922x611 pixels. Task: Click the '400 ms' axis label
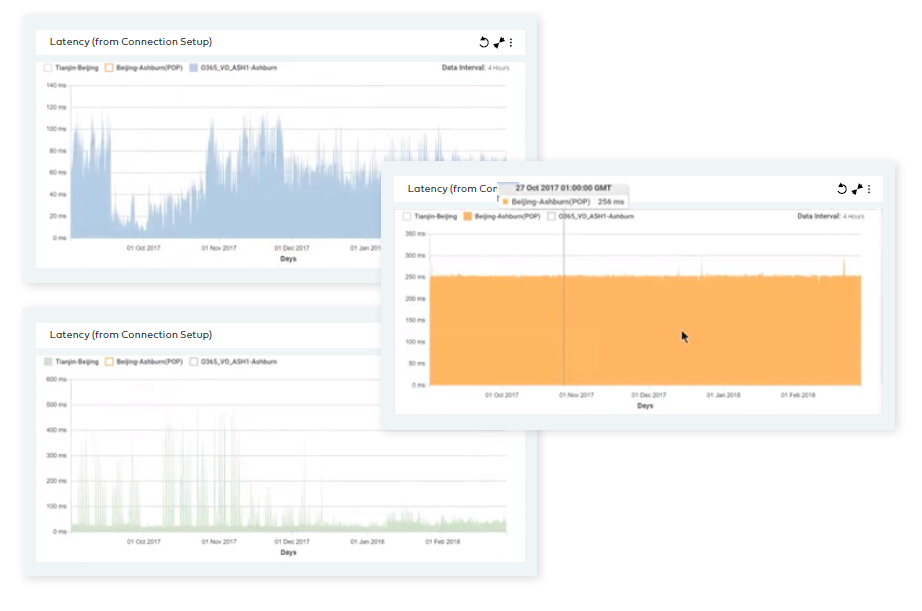56,430
